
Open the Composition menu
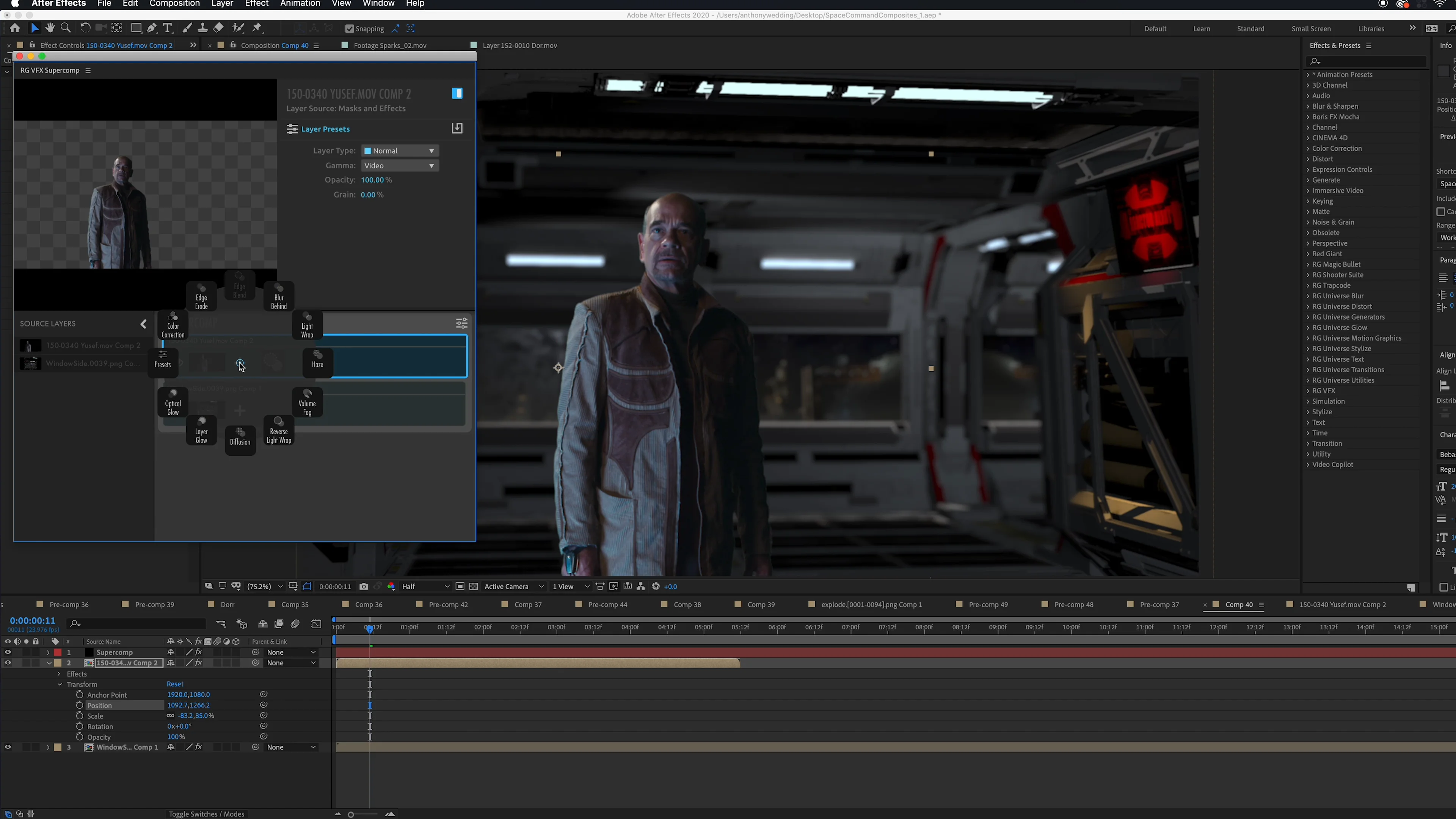(174, 4)
